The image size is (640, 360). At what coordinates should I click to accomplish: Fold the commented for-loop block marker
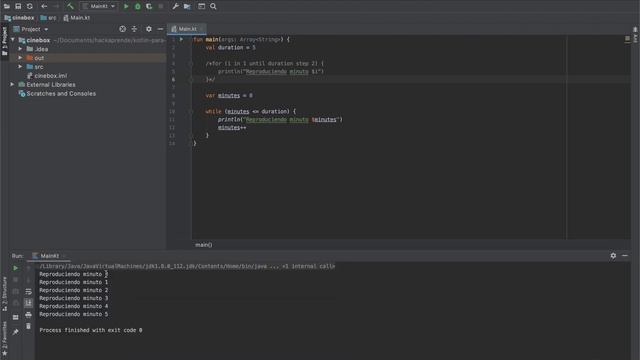(x=191, y=64)
